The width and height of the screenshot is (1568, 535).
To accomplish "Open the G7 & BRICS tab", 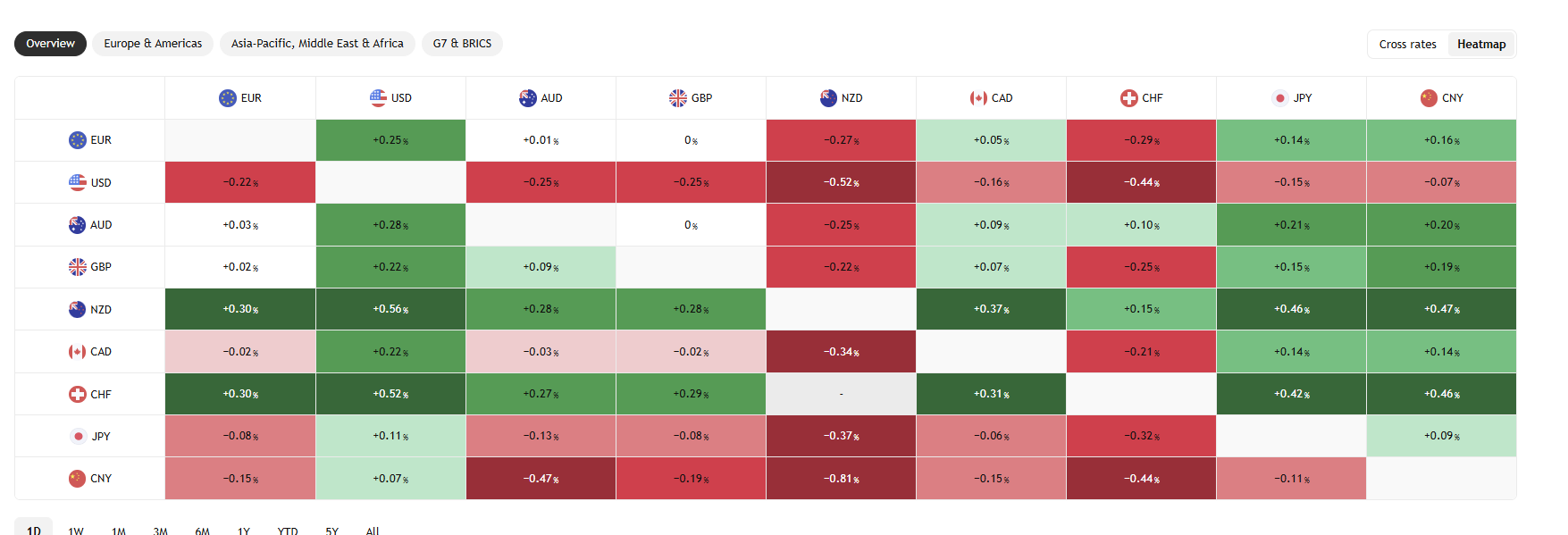I will point(462,44).
